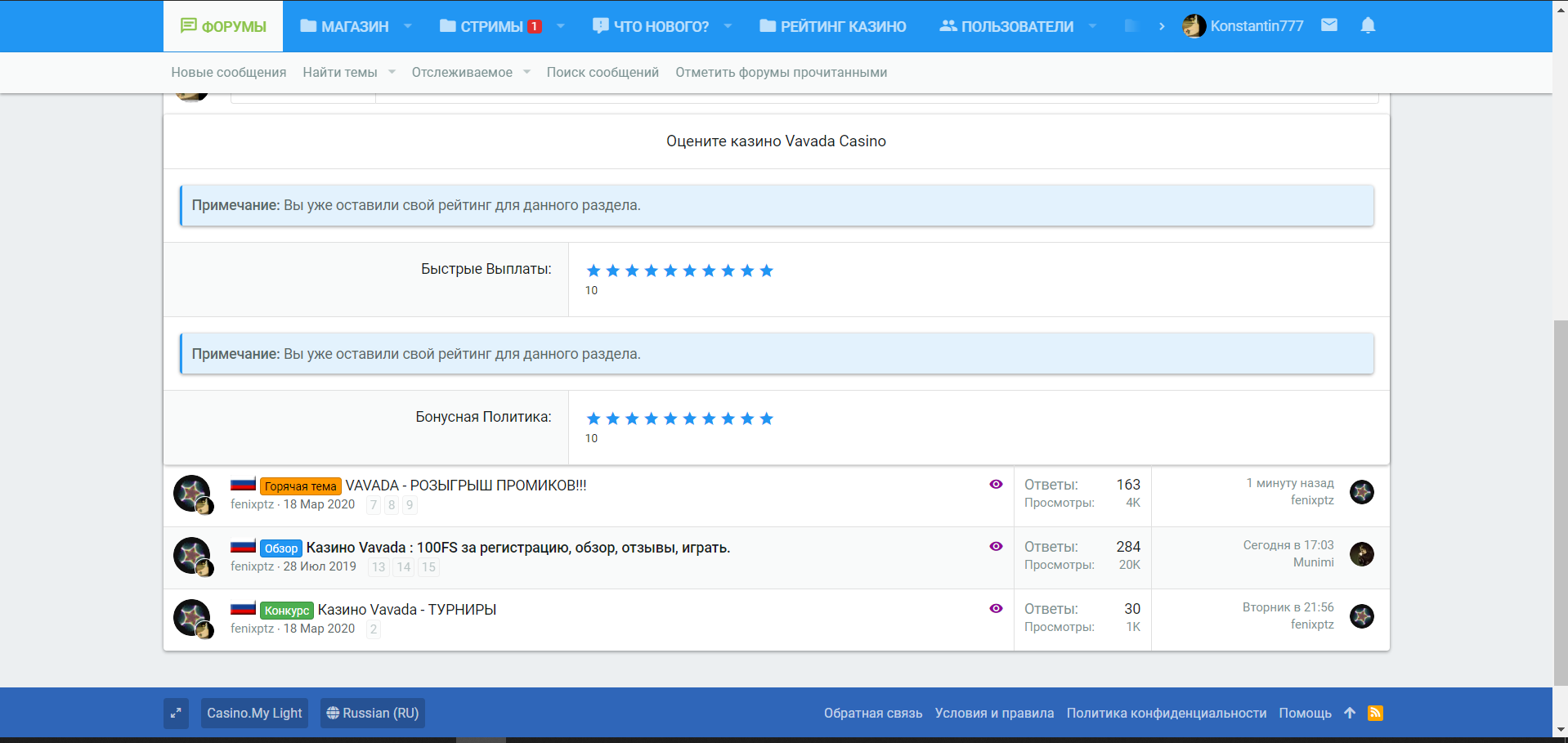Toggle watch eye on РОЗЫГРЫШ ПРОМИКОВ thread
1568x743 pixels.
tap(996, 484)
